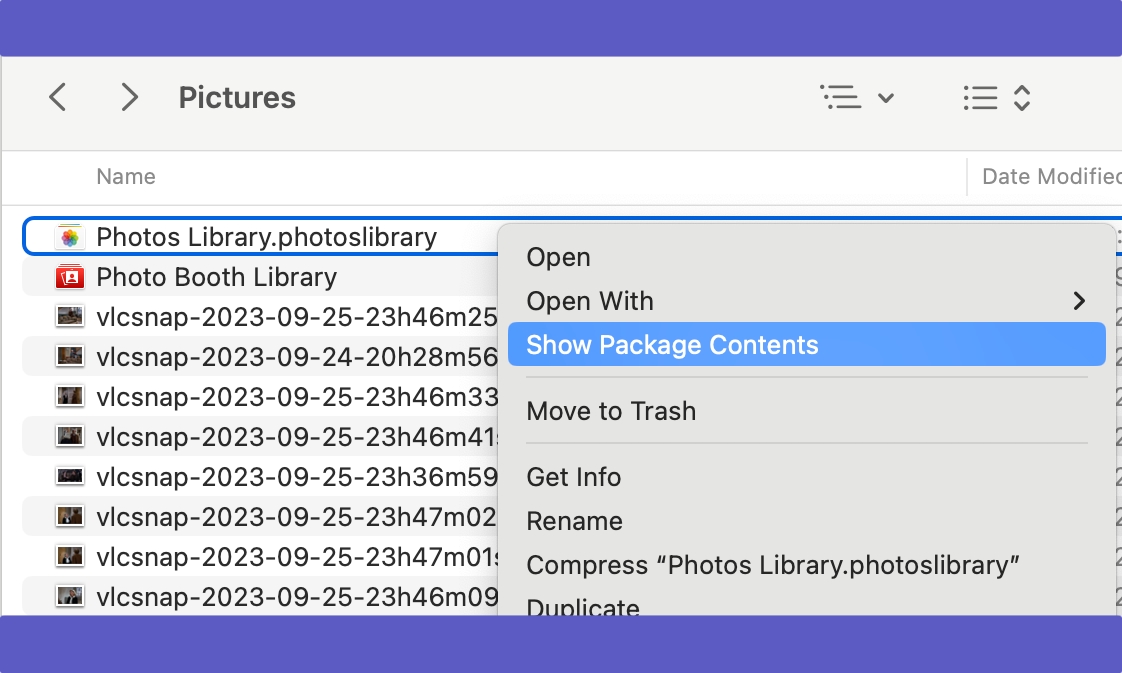Open the group-by sorting control
The width and height of the screenshot is (1122, 673).
click(x=997, y=98)
